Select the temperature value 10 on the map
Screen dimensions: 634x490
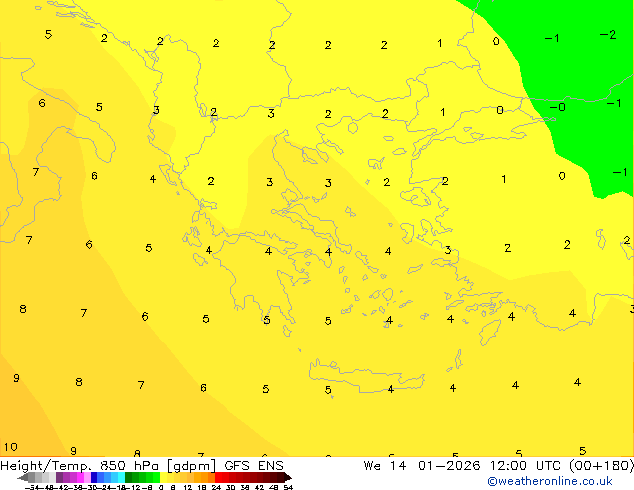[11, 447]
